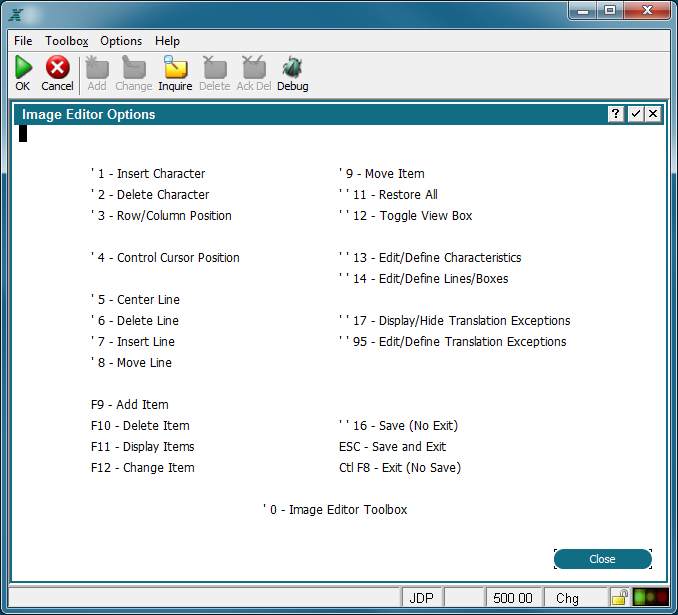Select '7 - Insert Line' option
This screenshot has width=678, height=615.
133,342
